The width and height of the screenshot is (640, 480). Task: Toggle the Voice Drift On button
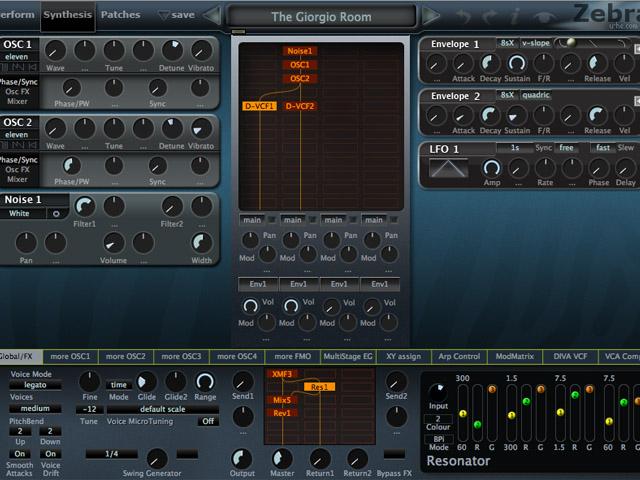coord(51,453)
